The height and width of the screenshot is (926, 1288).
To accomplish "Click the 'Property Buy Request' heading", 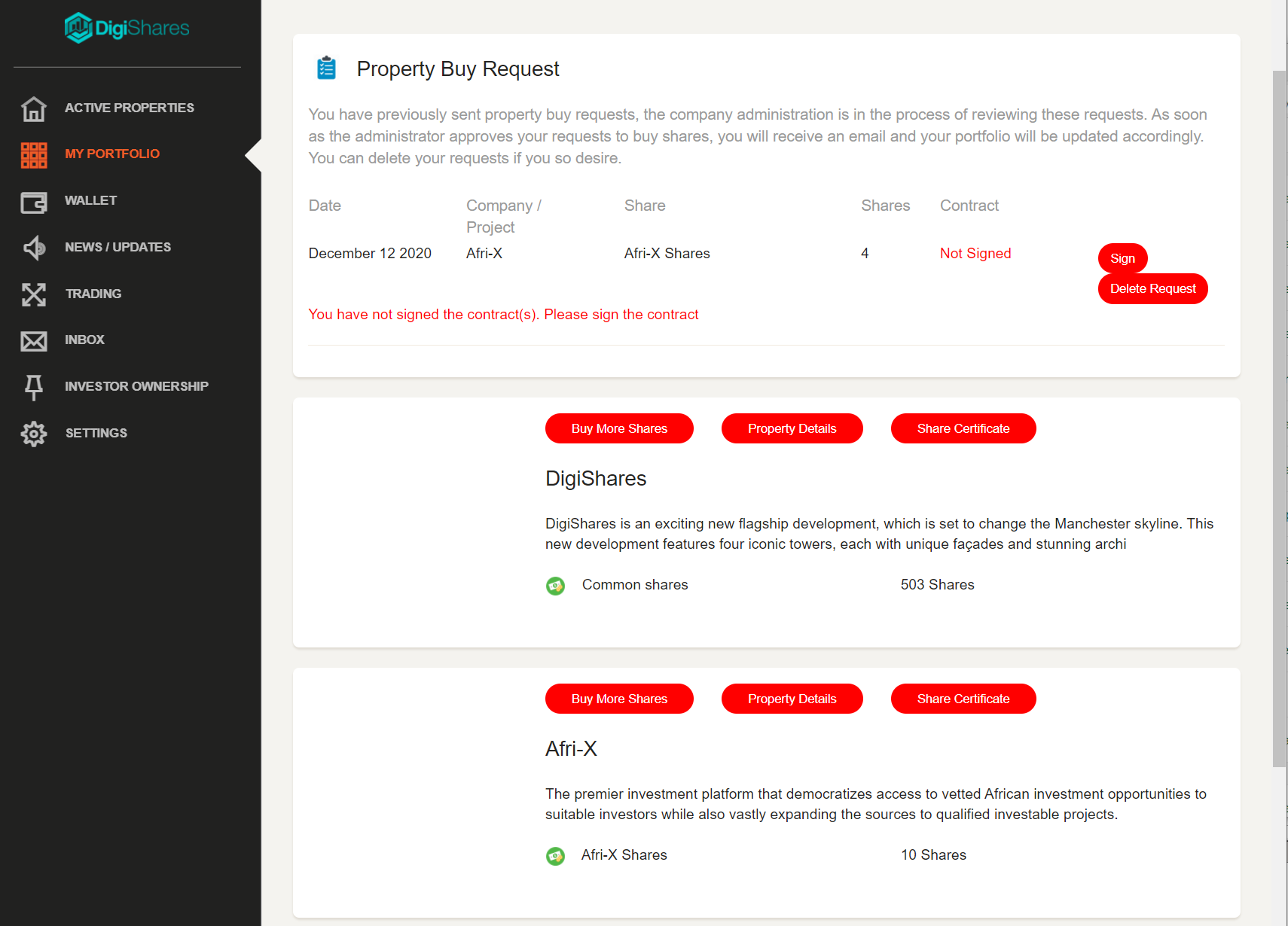I will point(458,69).
